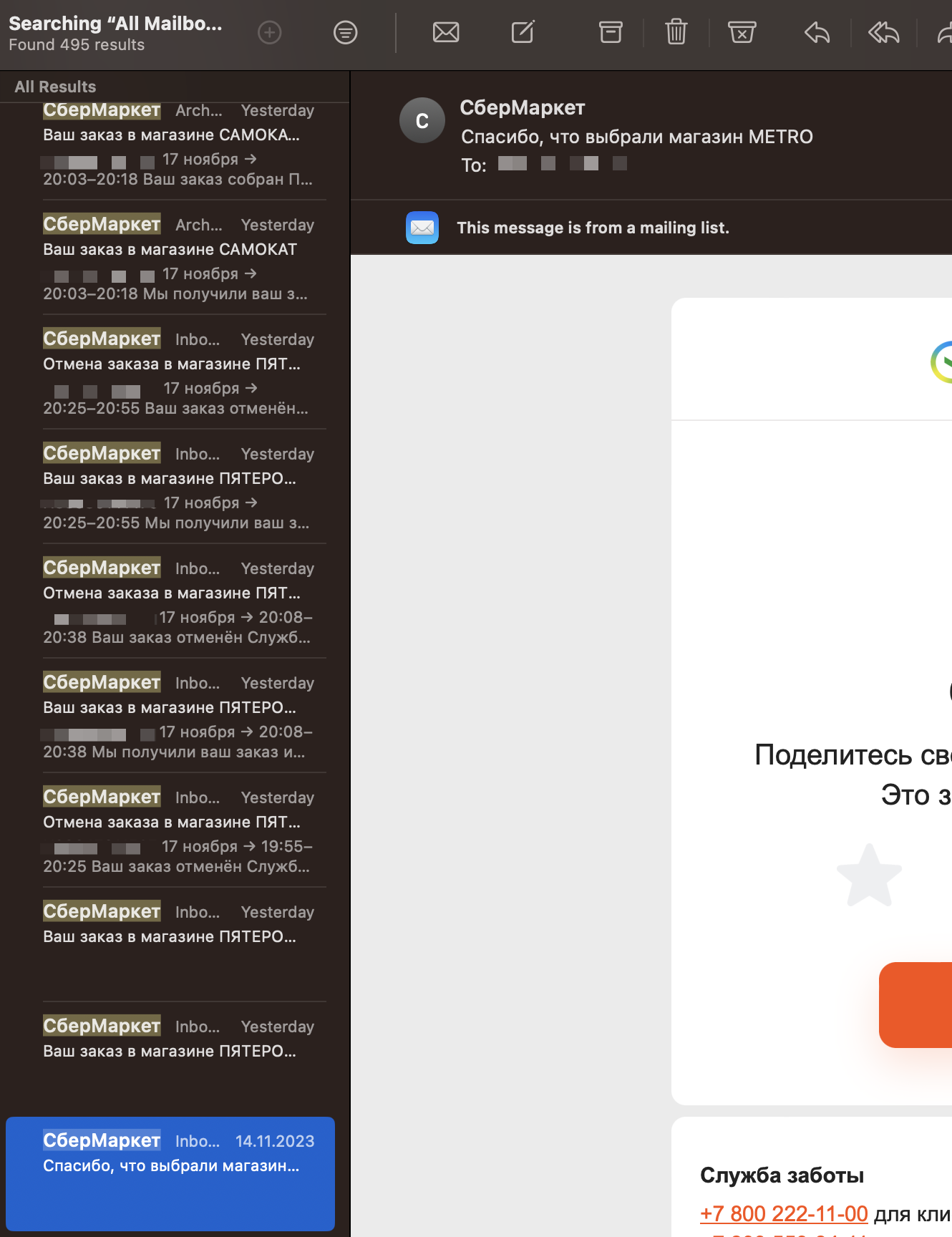Click the blue mailing list envelope icon
The width and height of the screenshot is (952, 1237).
pos(422,228)
